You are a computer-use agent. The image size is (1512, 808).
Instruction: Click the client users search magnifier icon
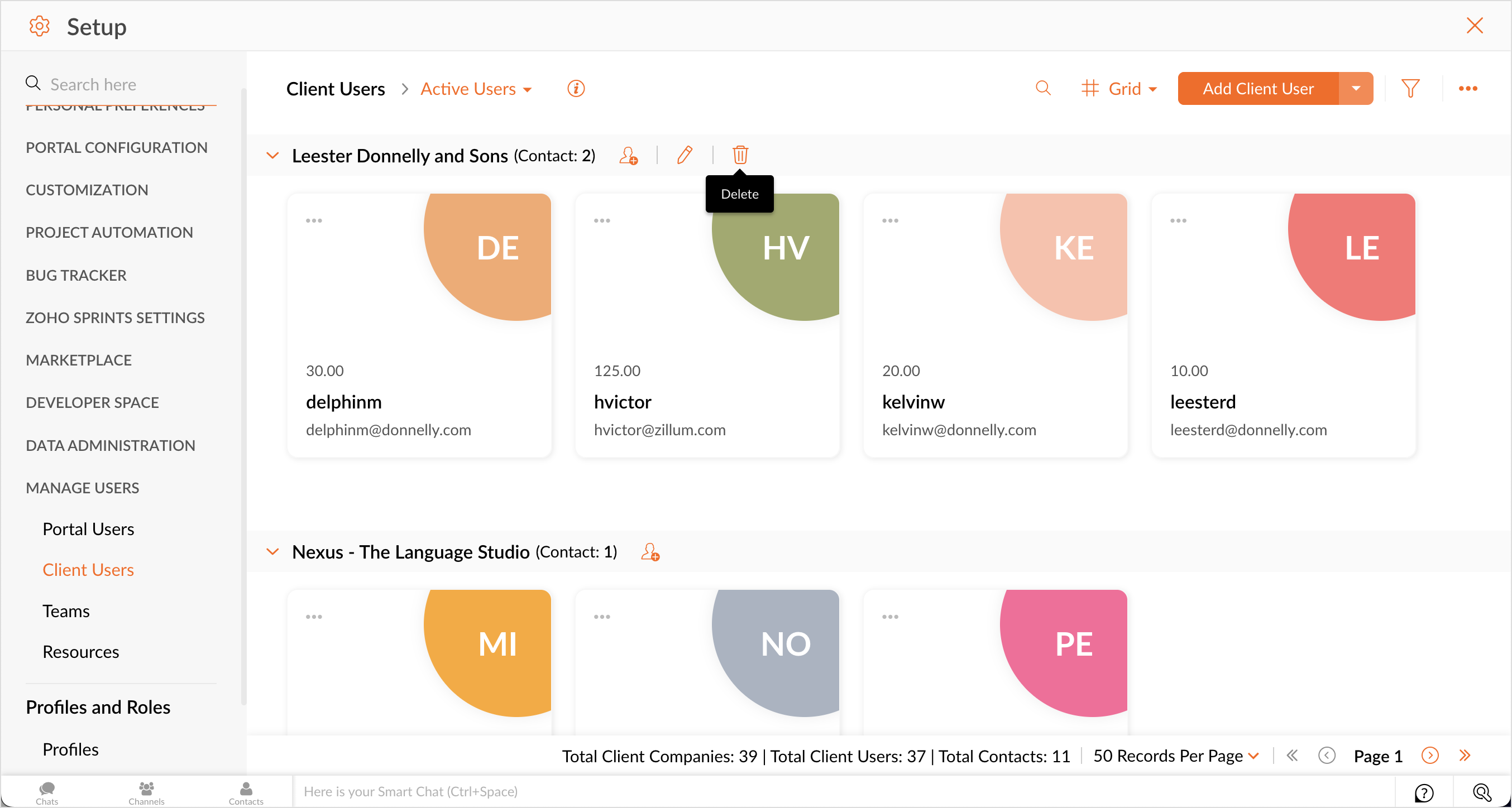(x=1042, y=89)
